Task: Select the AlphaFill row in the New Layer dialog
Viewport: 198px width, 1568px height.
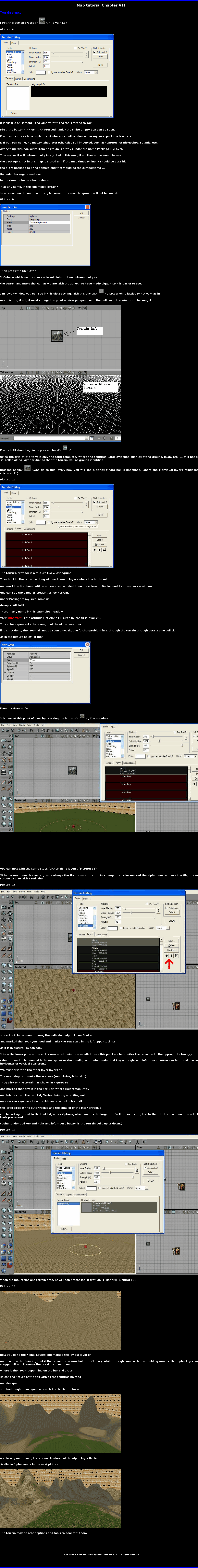Action: (36, 670)
